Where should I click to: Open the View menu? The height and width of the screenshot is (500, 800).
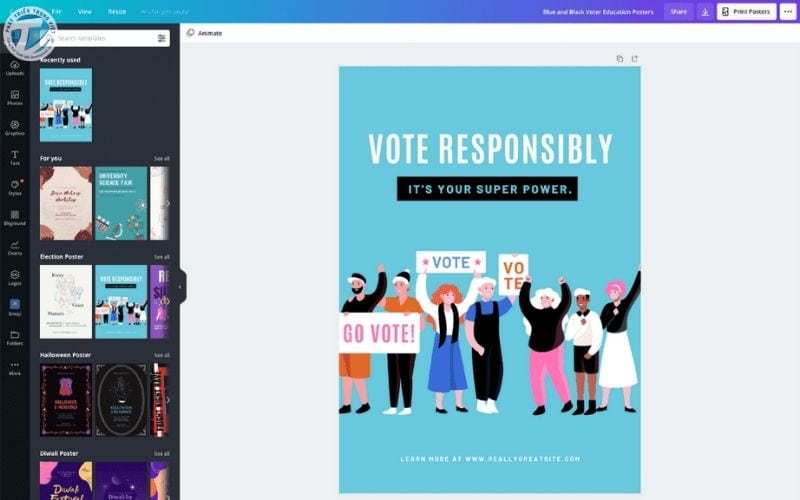[85, 11]
